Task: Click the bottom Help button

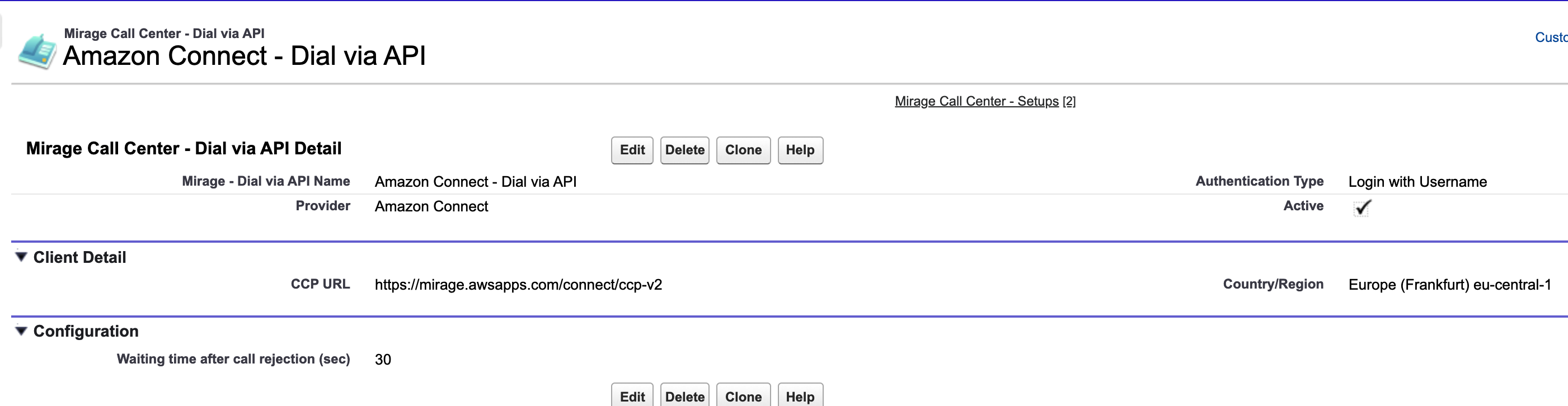Action: (800, 395)
